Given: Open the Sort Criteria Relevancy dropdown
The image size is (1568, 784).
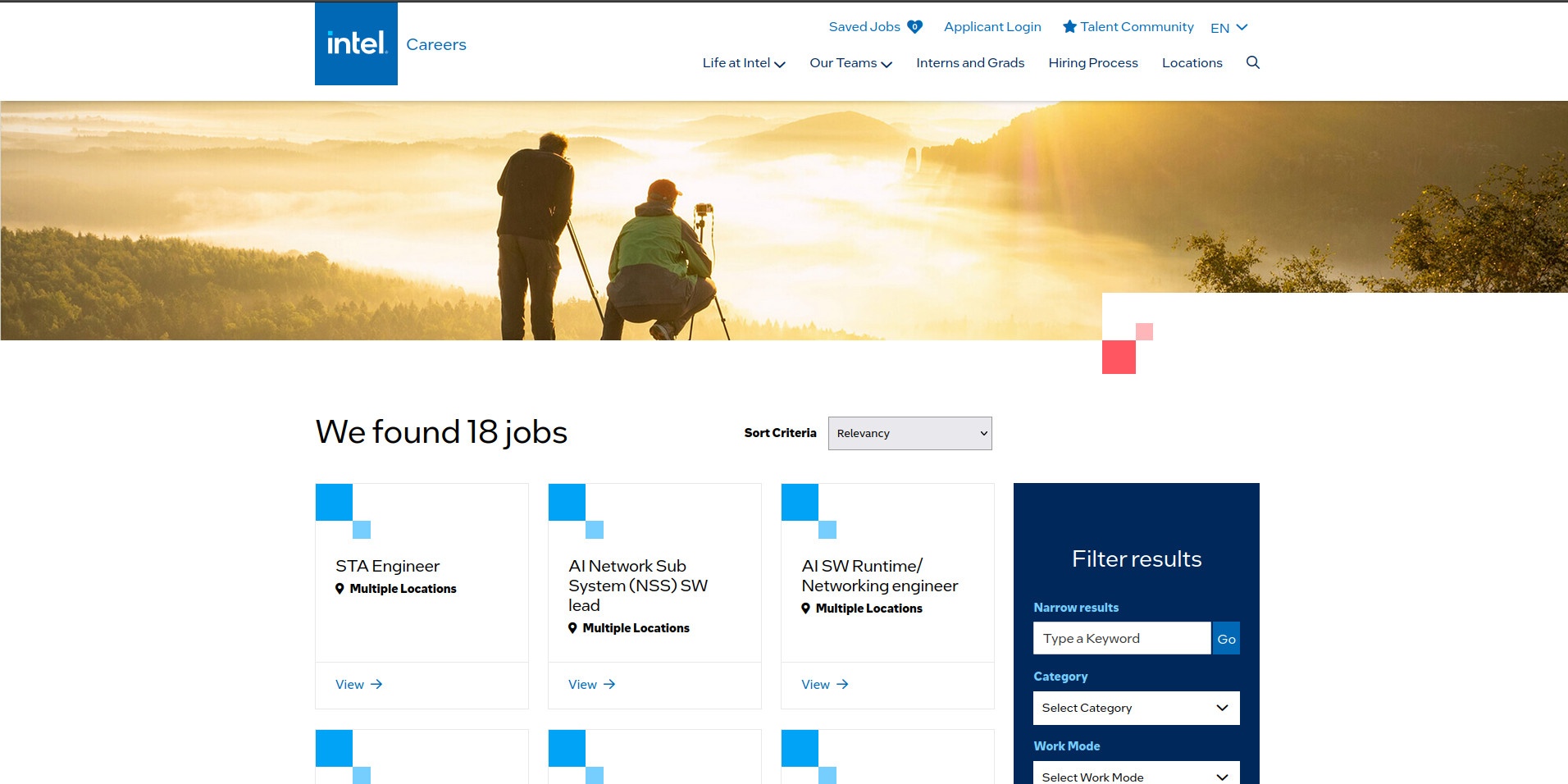Looking at the screenshot, I should point(909,433).
